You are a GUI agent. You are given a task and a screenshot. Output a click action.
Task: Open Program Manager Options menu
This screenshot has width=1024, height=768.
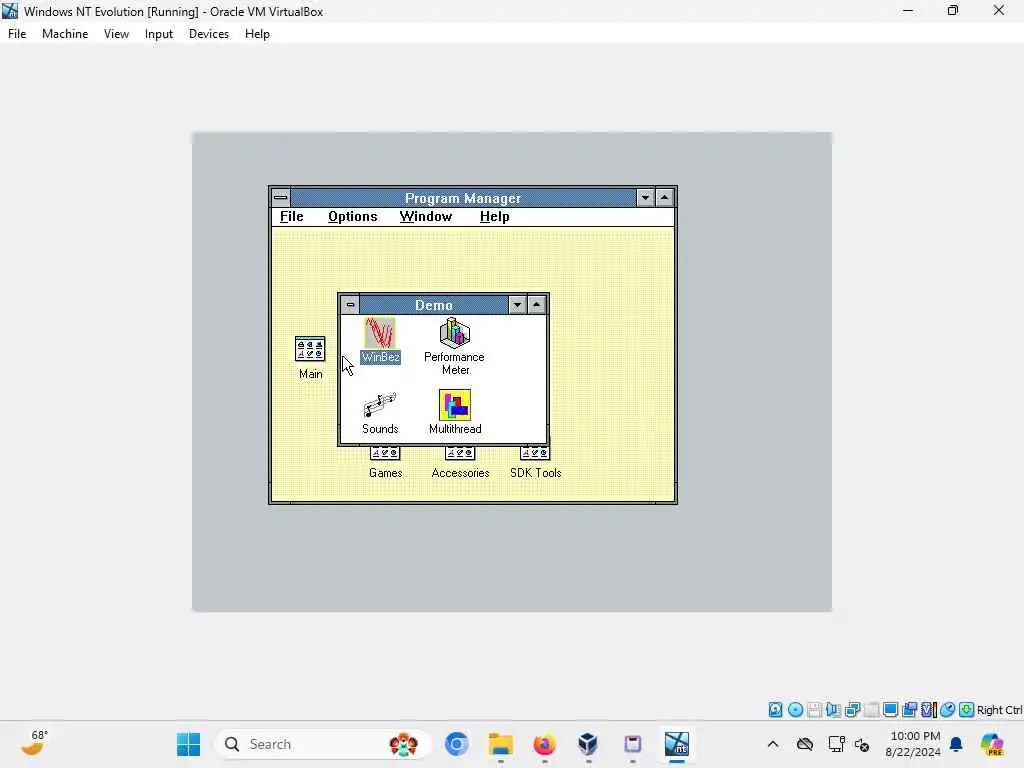tap(353, 217)
